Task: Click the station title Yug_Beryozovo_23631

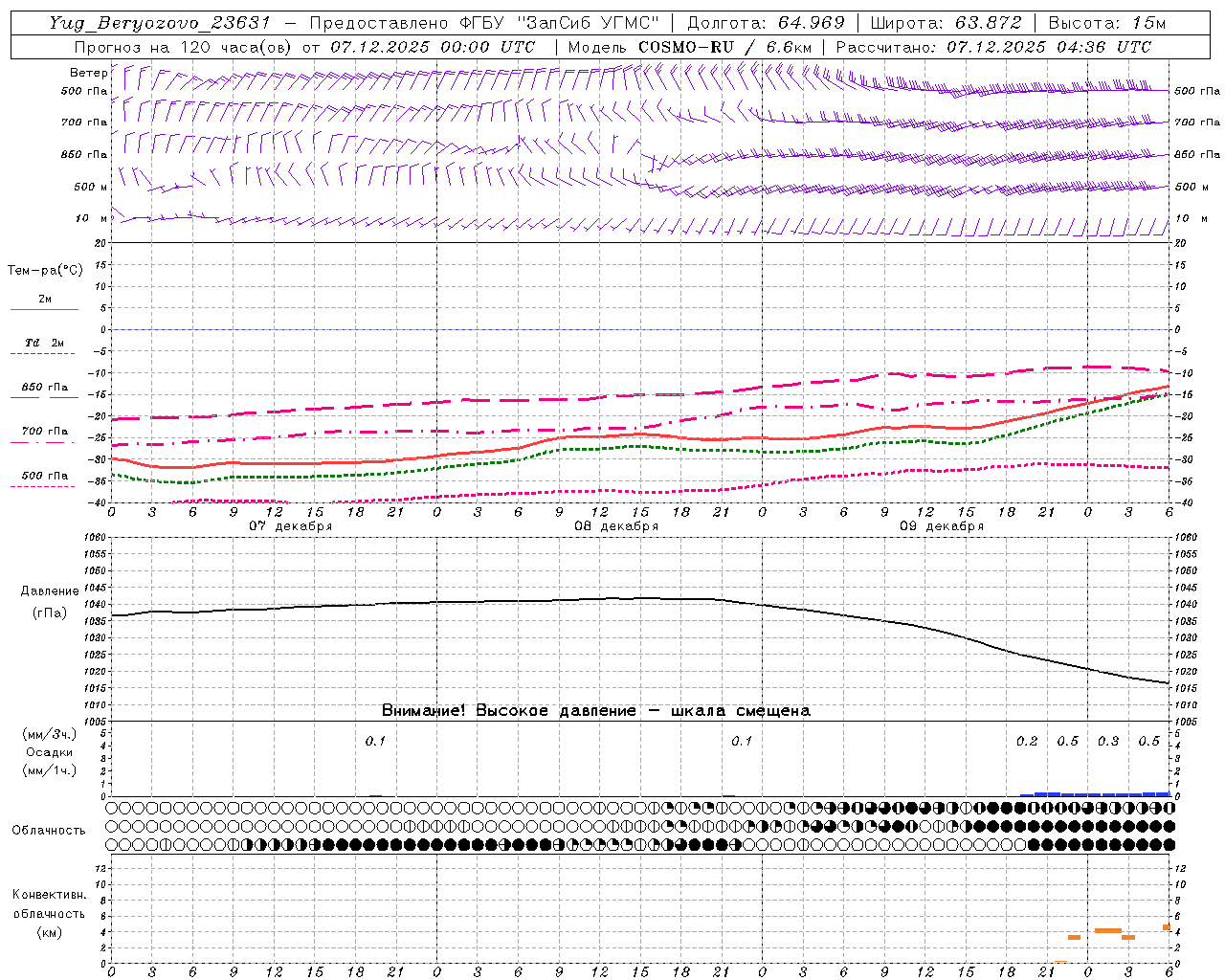Action: click(x=160, y=23)
